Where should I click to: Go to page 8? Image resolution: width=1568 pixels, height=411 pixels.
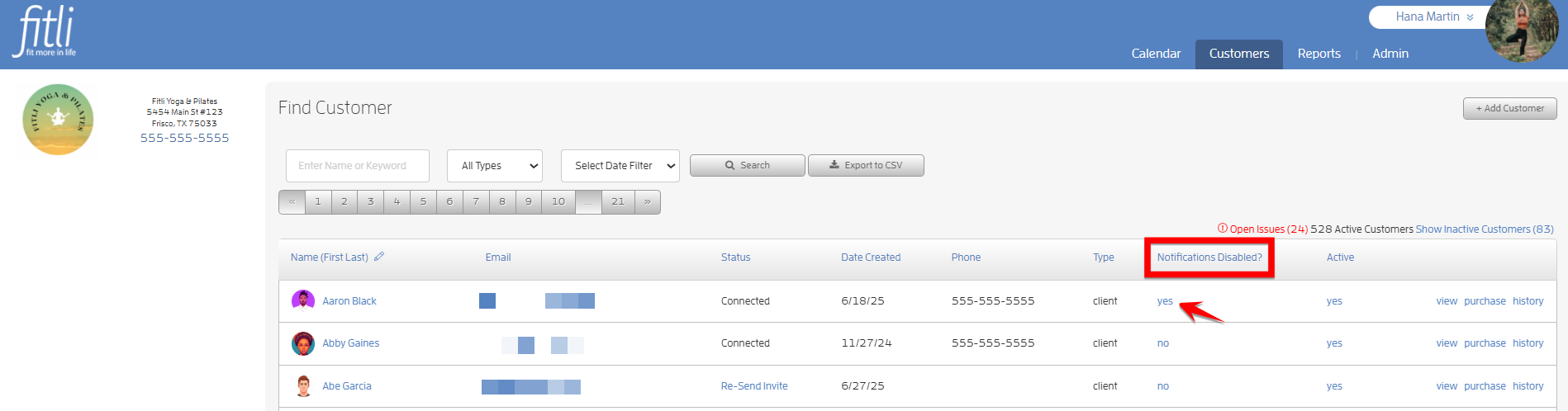click(502, 201)
